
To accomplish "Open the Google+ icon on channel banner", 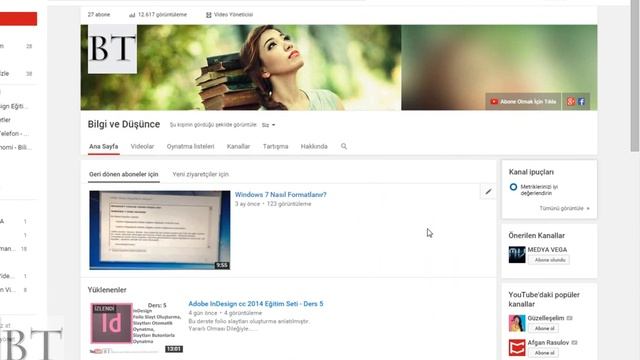I will 571,102.
